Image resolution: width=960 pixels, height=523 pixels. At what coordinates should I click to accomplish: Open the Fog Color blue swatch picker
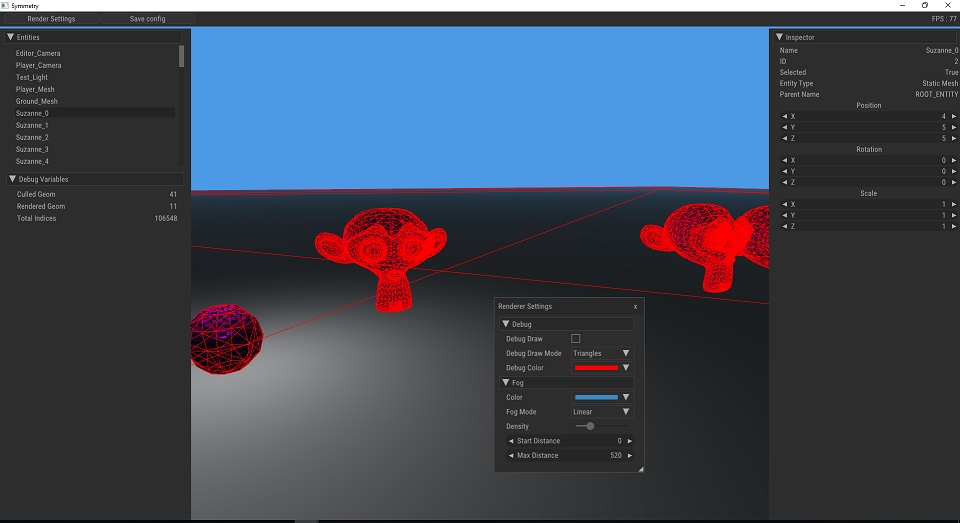[601, 397]
